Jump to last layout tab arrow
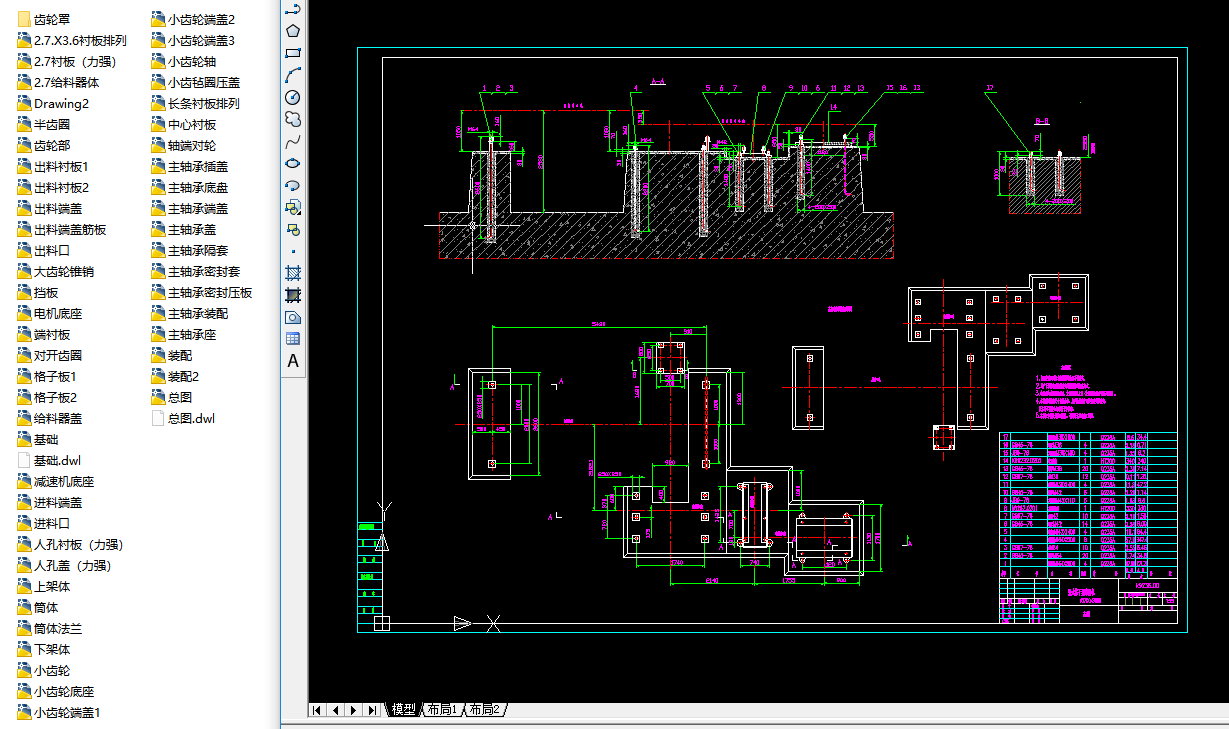This screenshot has width=1229, height=729. pyautogui.click(x=372, y=710)
